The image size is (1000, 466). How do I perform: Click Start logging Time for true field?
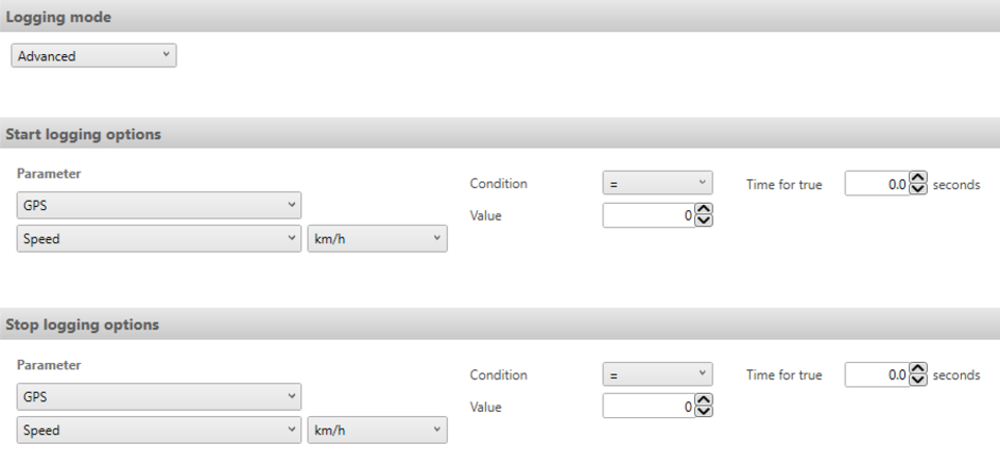point(878,184)
